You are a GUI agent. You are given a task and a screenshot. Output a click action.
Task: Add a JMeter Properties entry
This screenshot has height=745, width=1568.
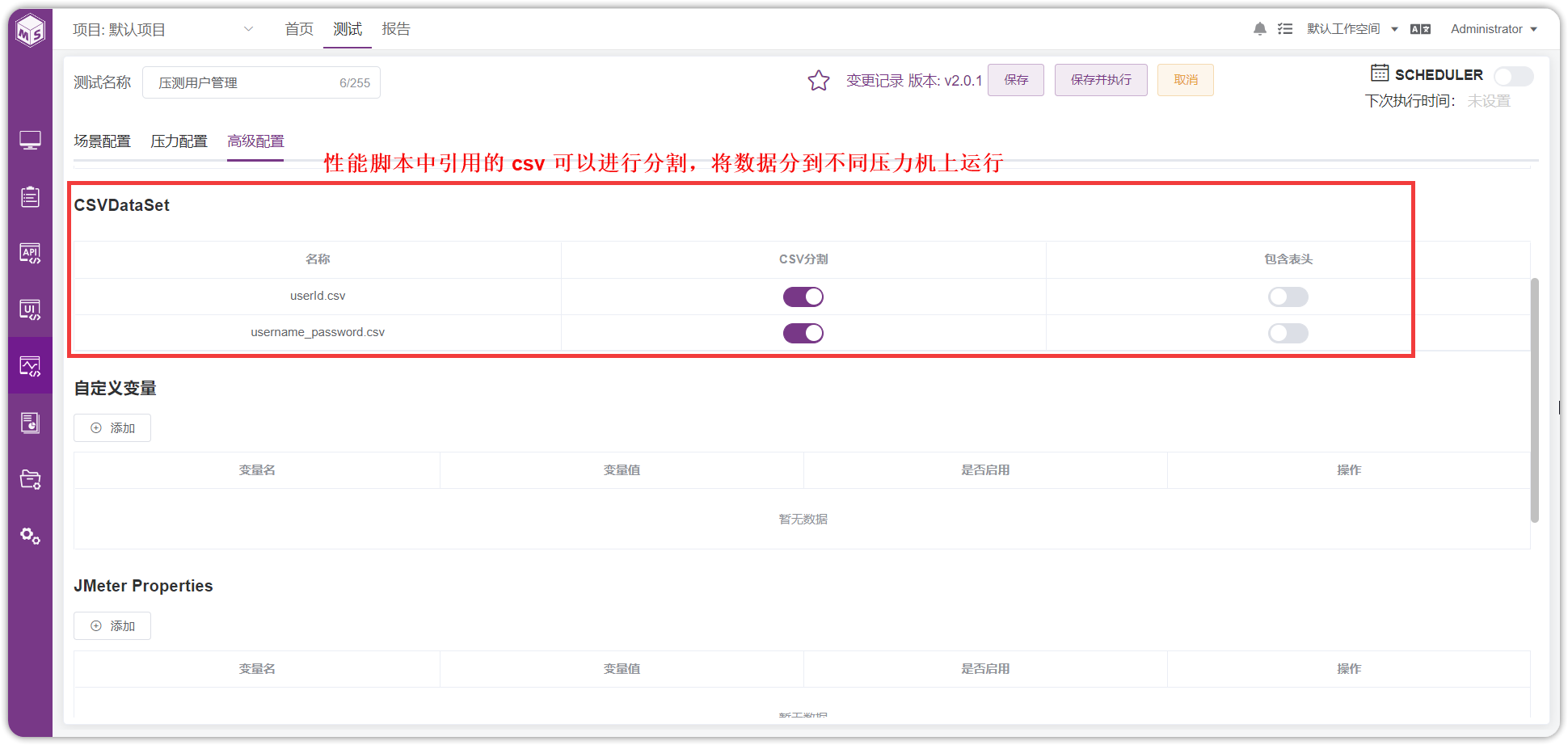112,625
